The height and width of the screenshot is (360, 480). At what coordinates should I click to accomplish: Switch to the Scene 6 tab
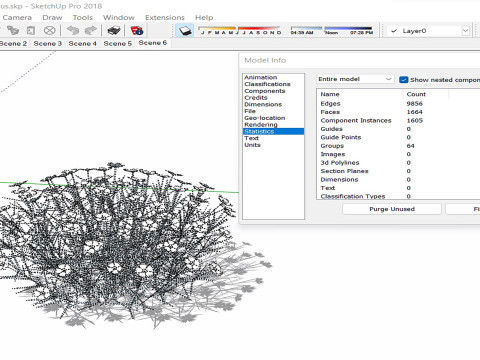coord(153,43)
